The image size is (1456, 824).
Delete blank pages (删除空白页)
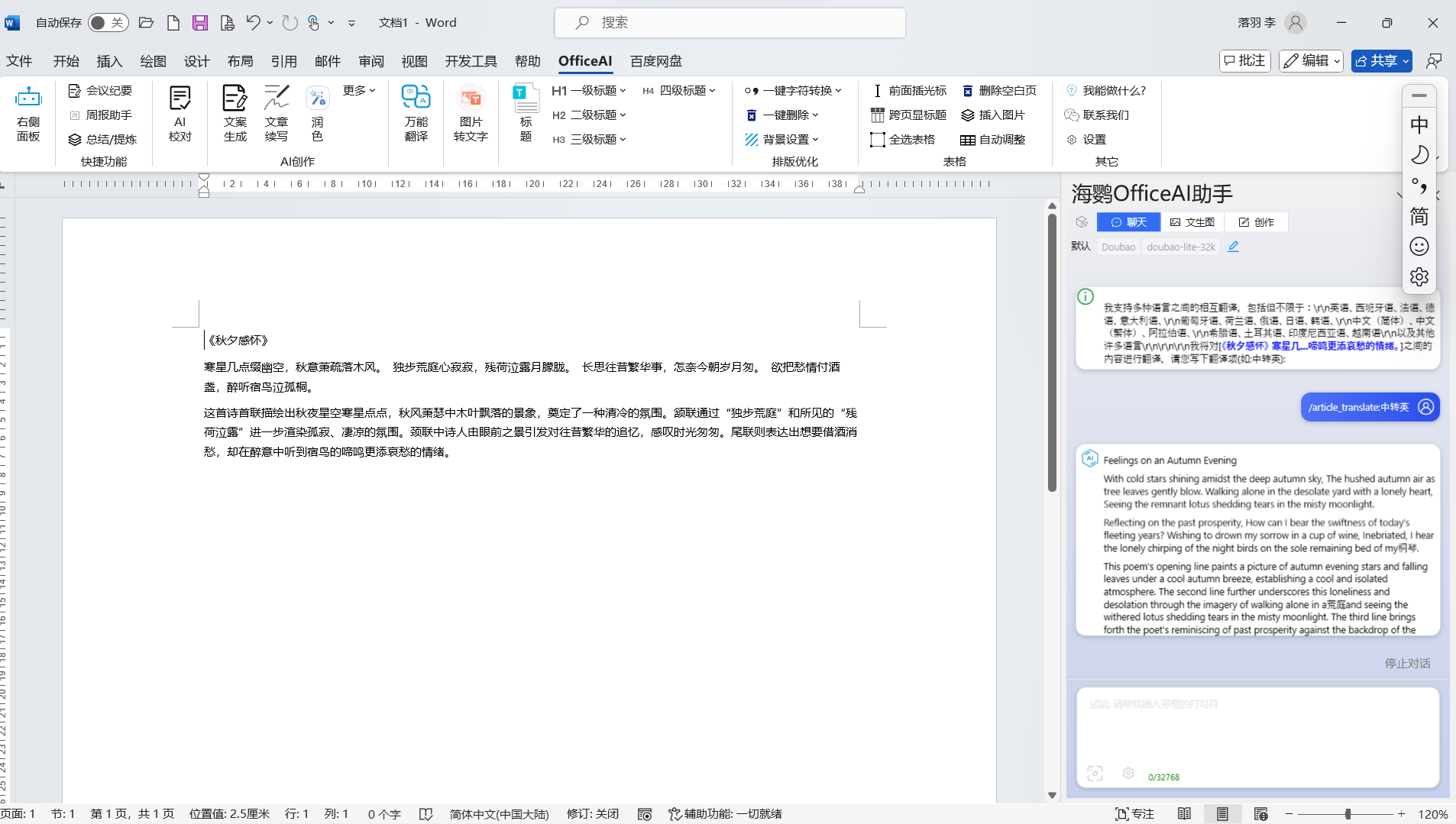pos(999,91)
